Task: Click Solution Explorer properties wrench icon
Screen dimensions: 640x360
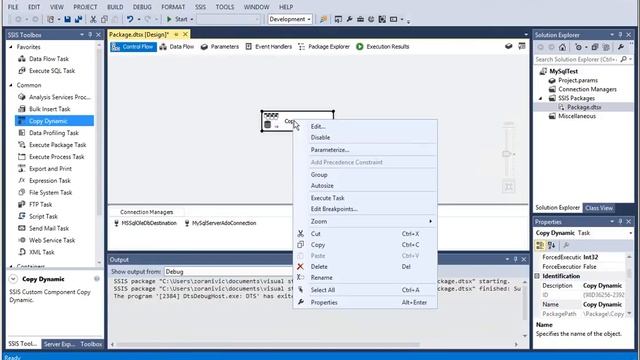Action: [621, 47]
